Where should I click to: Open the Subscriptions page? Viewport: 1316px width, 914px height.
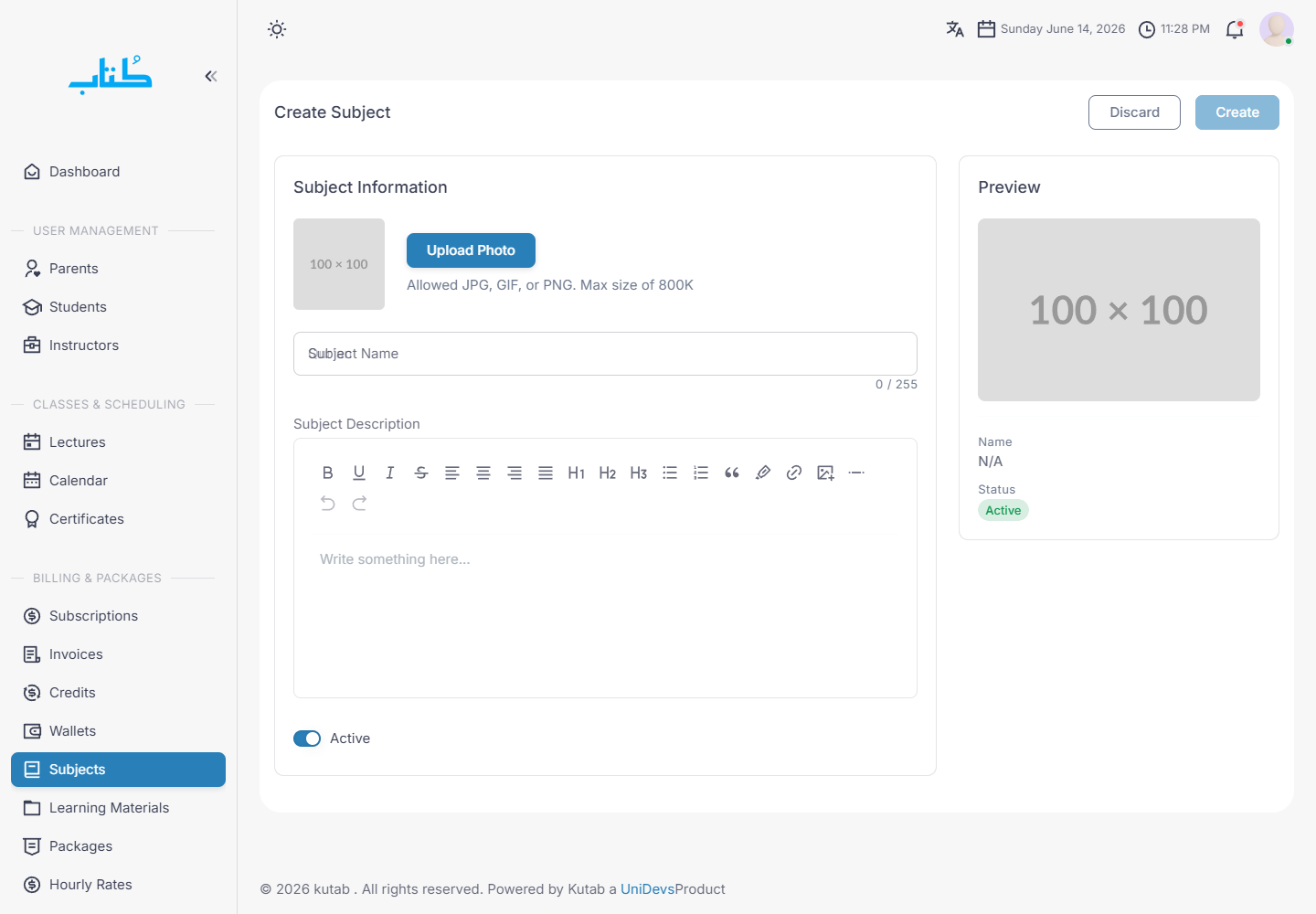118,616
